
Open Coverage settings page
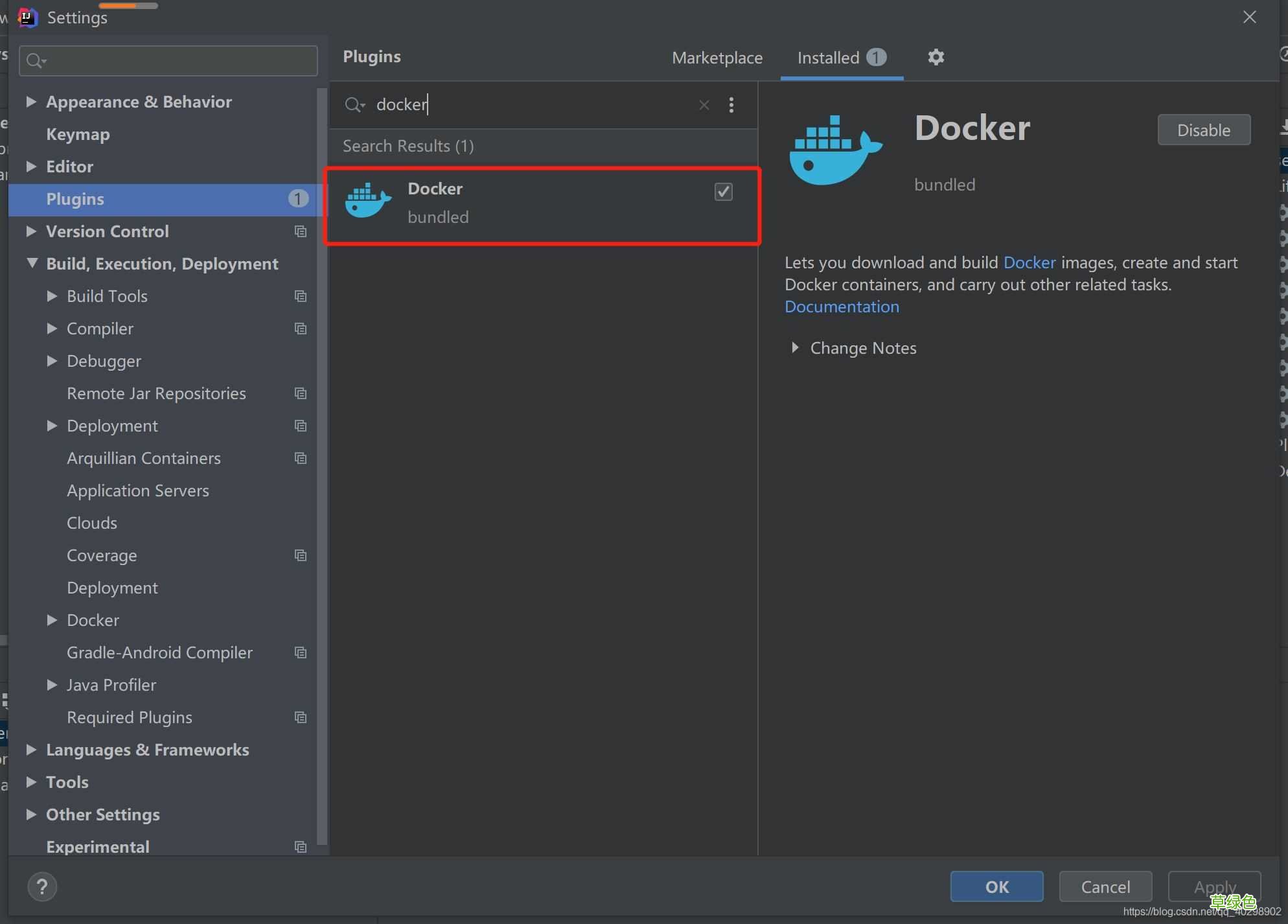point(102,555)
